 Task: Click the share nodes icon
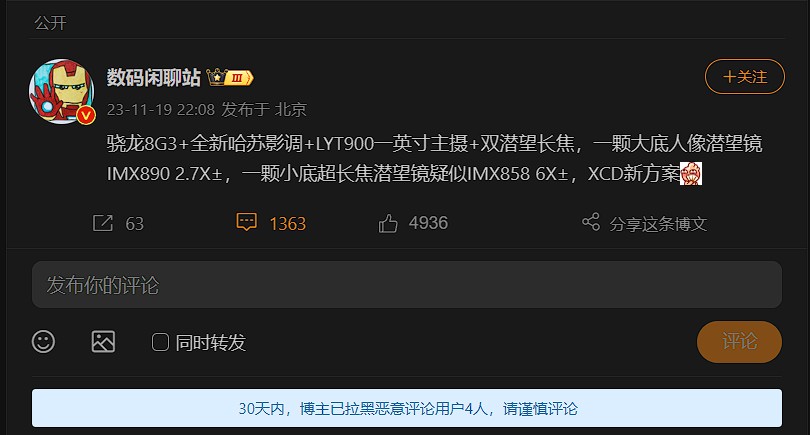[x=591, y=222]
